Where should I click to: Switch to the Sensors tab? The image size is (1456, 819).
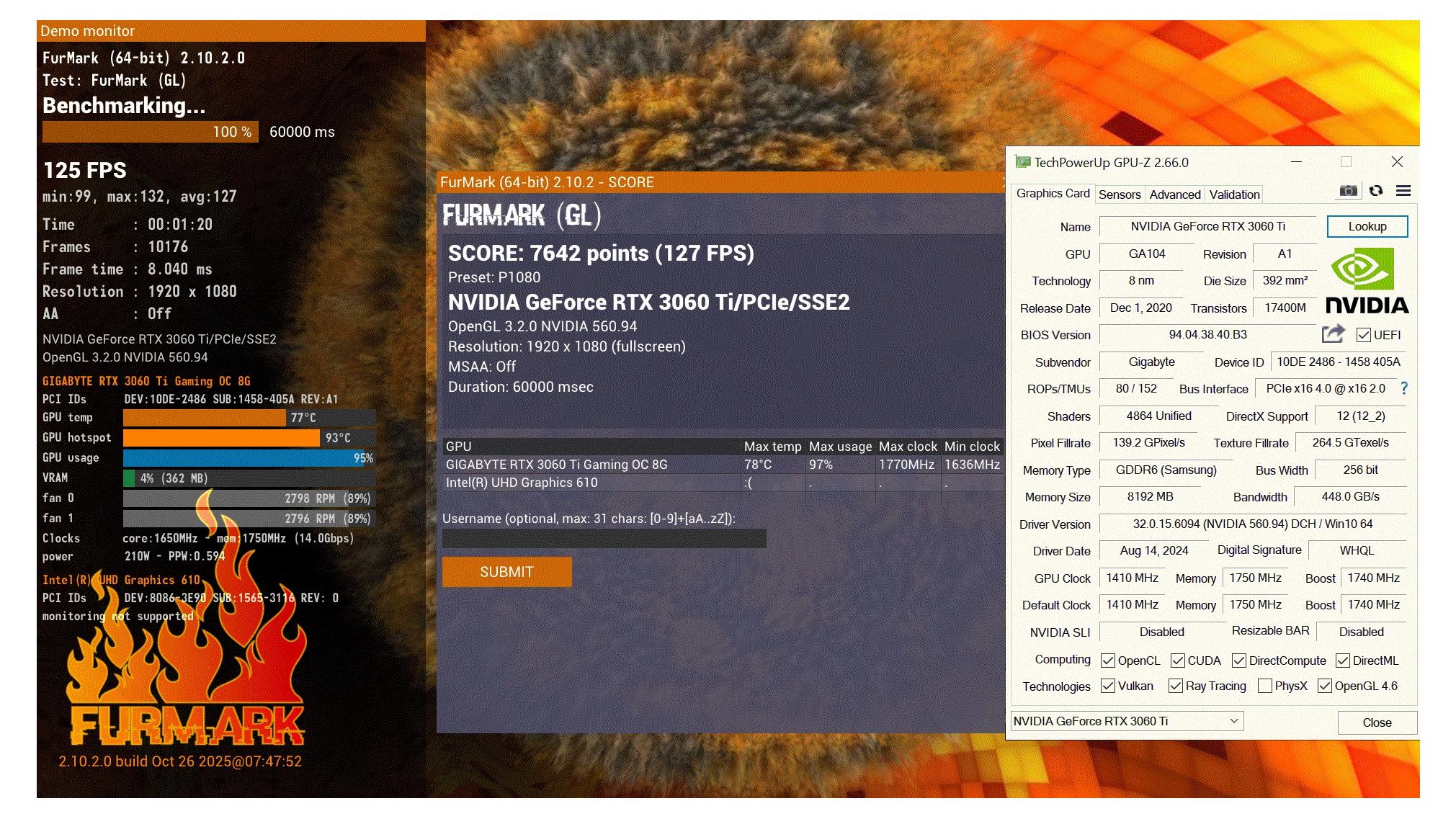point(1119,194)
